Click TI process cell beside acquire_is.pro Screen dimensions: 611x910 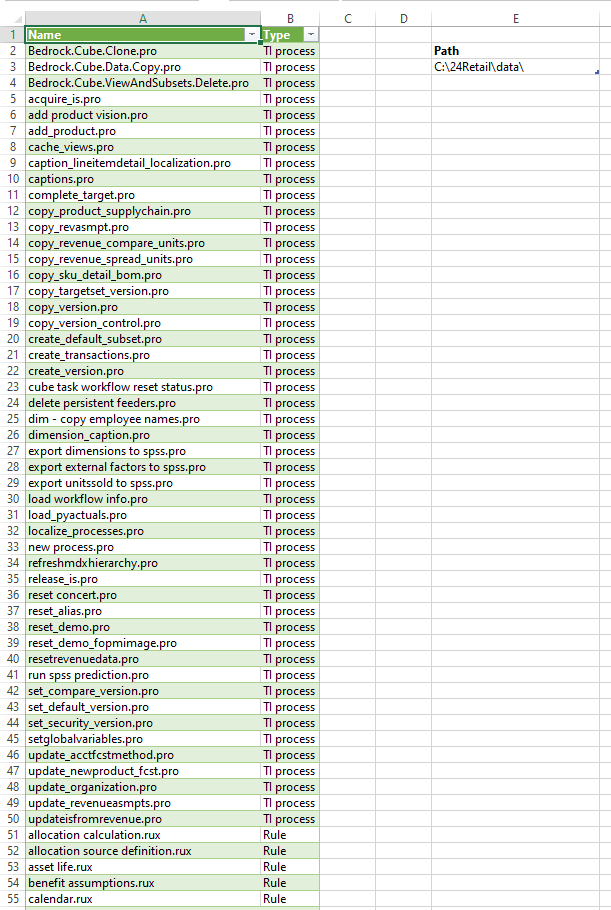[288, 99]
